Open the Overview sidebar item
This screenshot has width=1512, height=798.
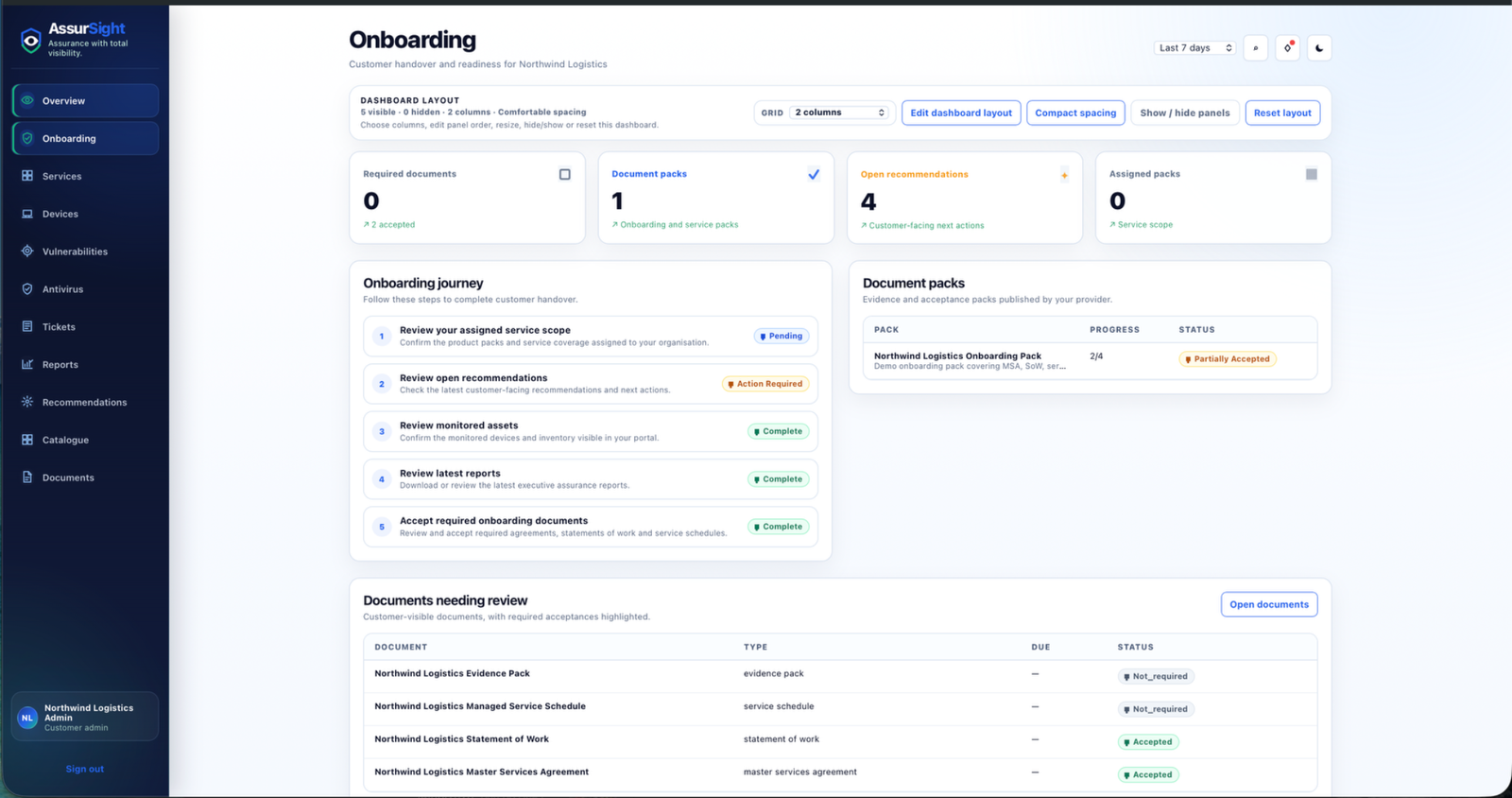coord(85,101)
